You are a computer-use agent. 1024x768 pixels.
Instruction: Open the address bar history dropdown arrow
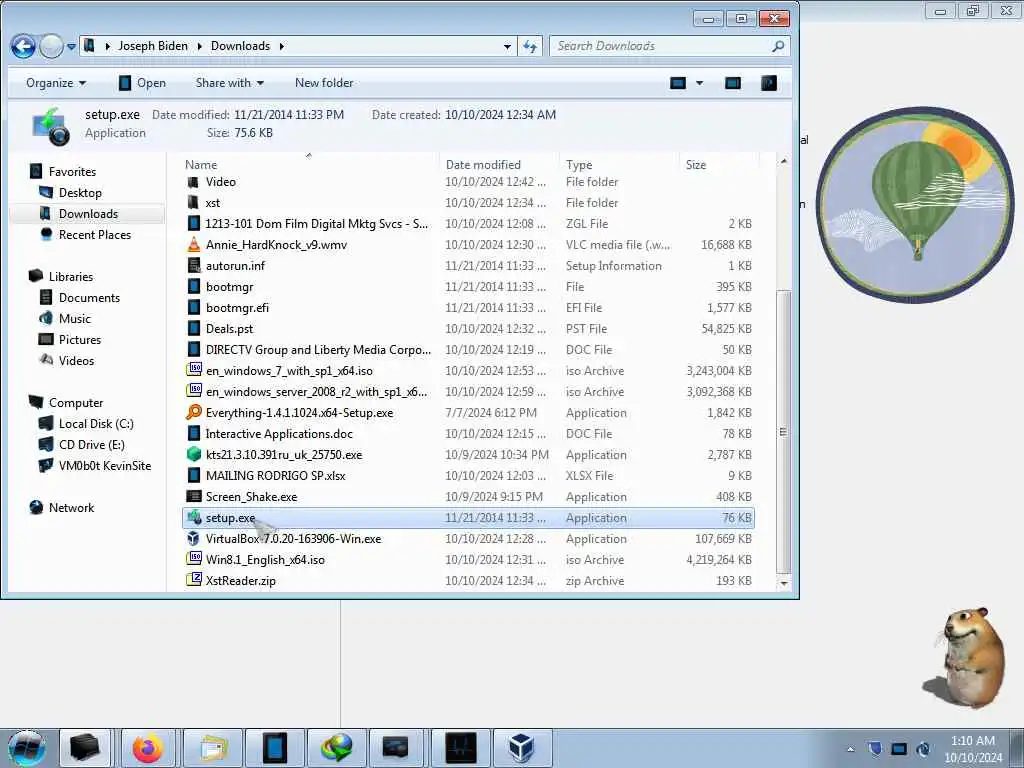click(507, 46)
